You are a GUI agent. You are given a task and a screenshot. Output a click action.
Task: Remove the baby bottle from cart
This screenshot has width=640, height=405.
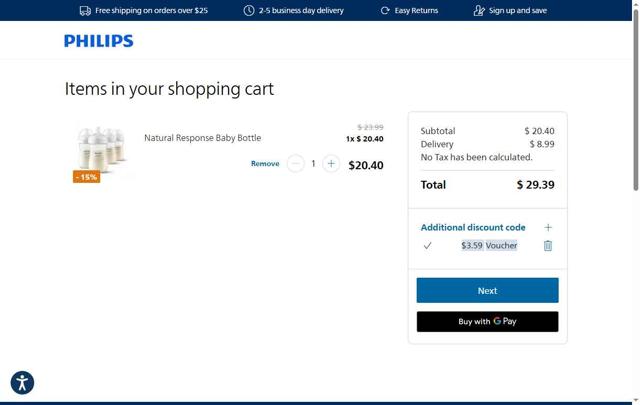pyautogui.click(x=265, y=163)
